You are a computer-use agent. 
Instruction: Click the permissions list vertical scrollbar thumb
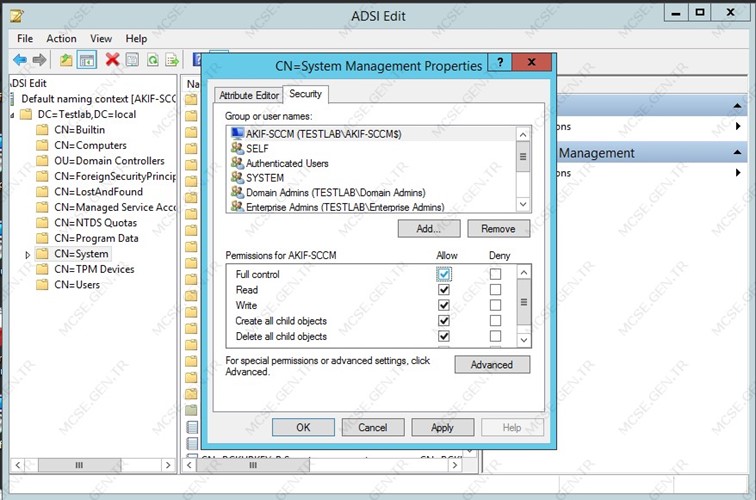tap(524, 302)
